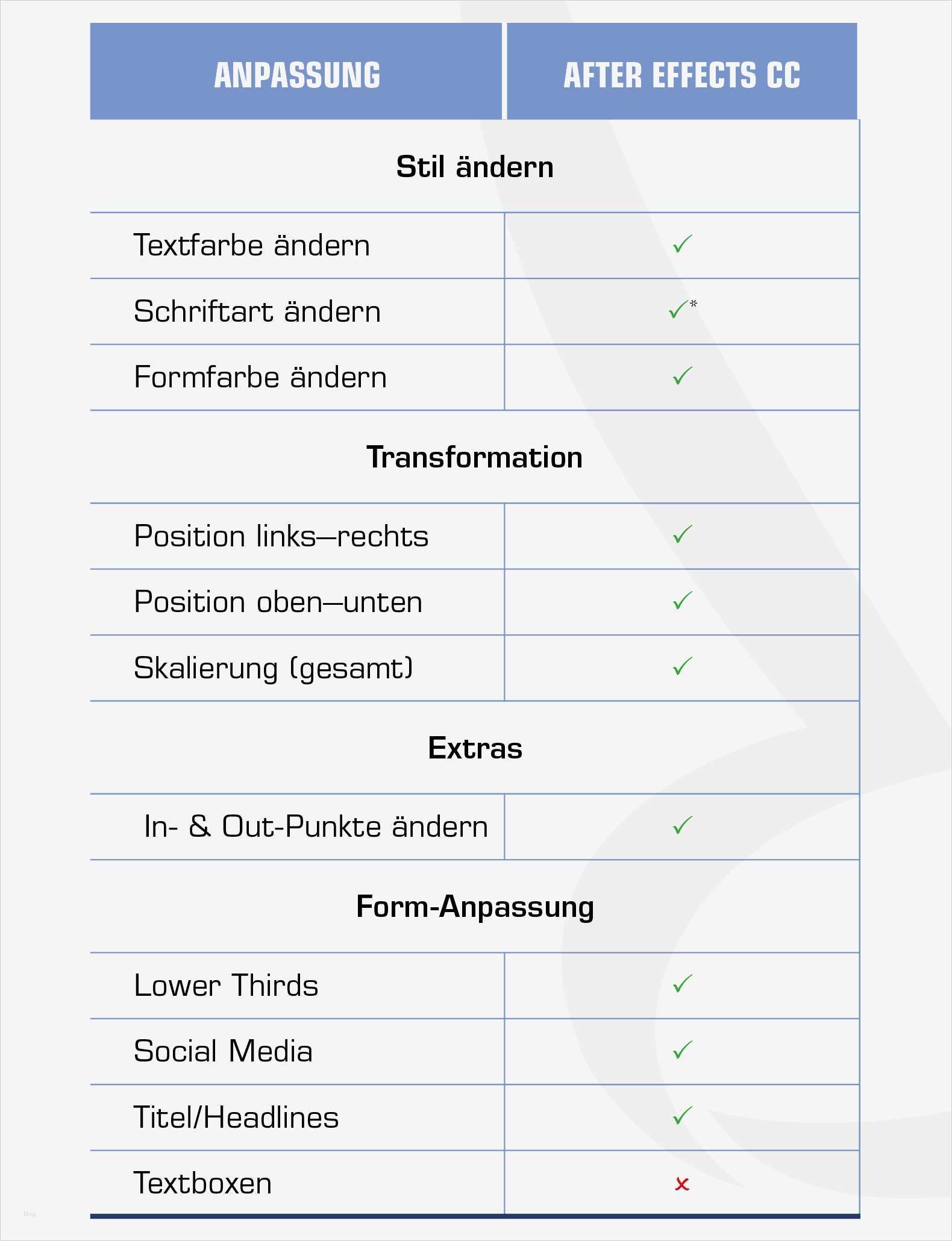The width and height of the screenshot is (952, 1241).
Task: Click the Position oben–unten checkmark
Action: pyautogui.click(x=682, y=601)
